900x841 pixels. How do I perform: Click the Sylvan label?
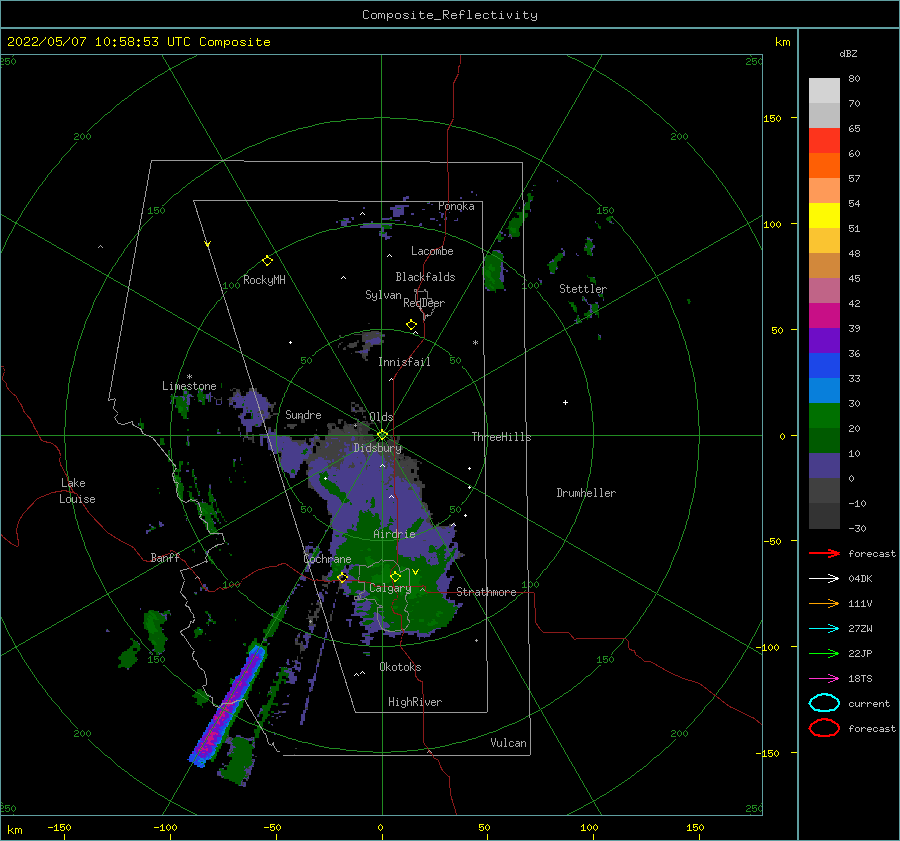tap(383, 295)
